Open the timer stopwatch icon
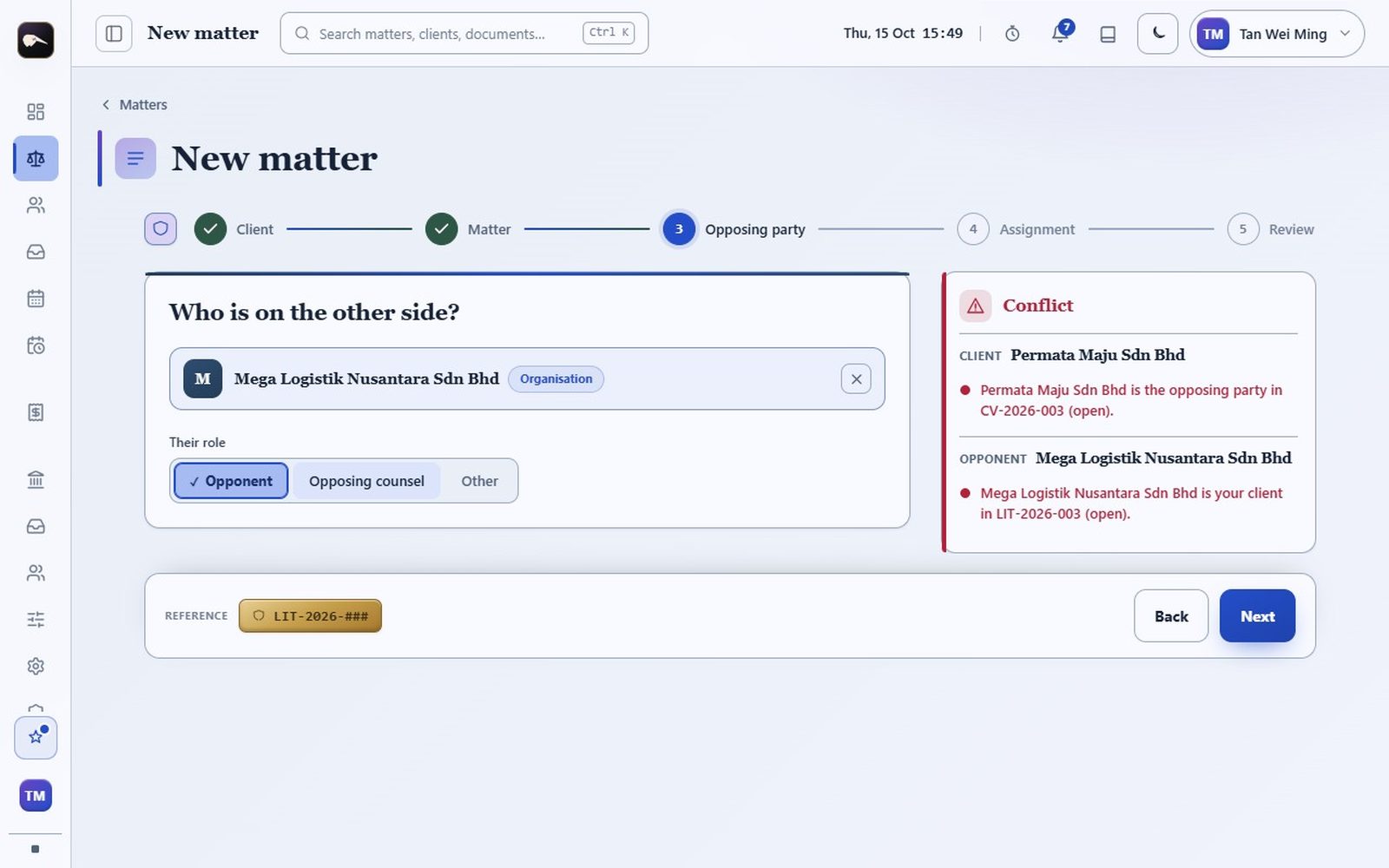The image size is (1389, 868). coord(1012,34)
